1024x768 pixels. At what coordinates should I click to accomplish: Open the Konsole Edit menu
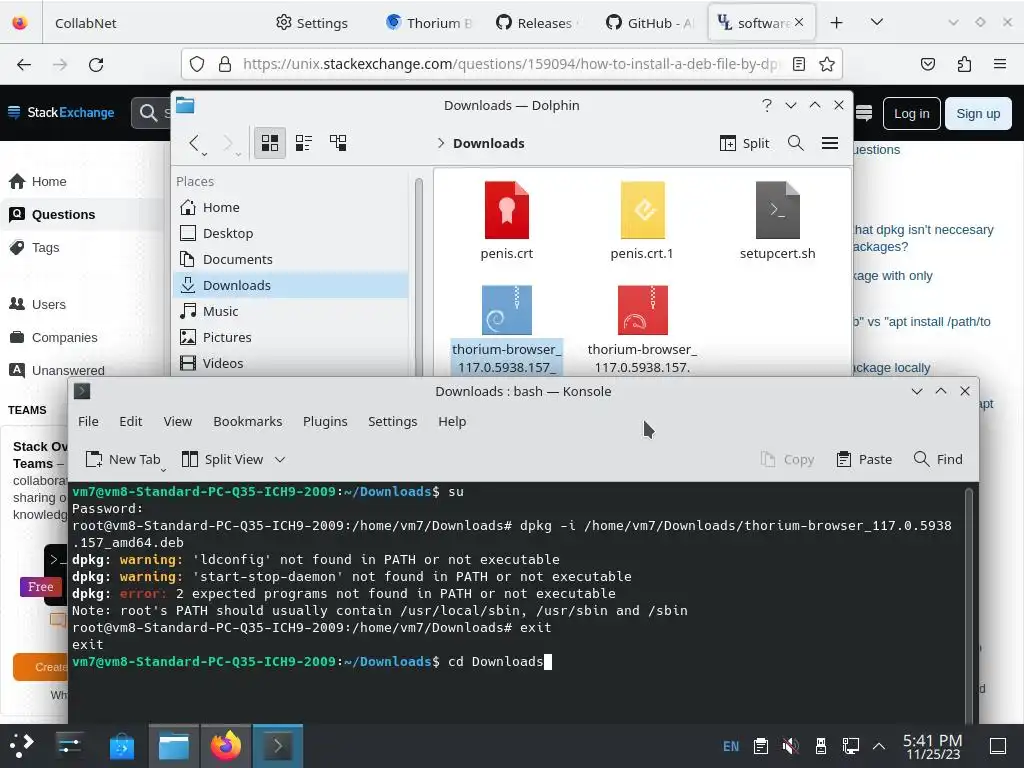pyautogui.click(x=131, y=421)
